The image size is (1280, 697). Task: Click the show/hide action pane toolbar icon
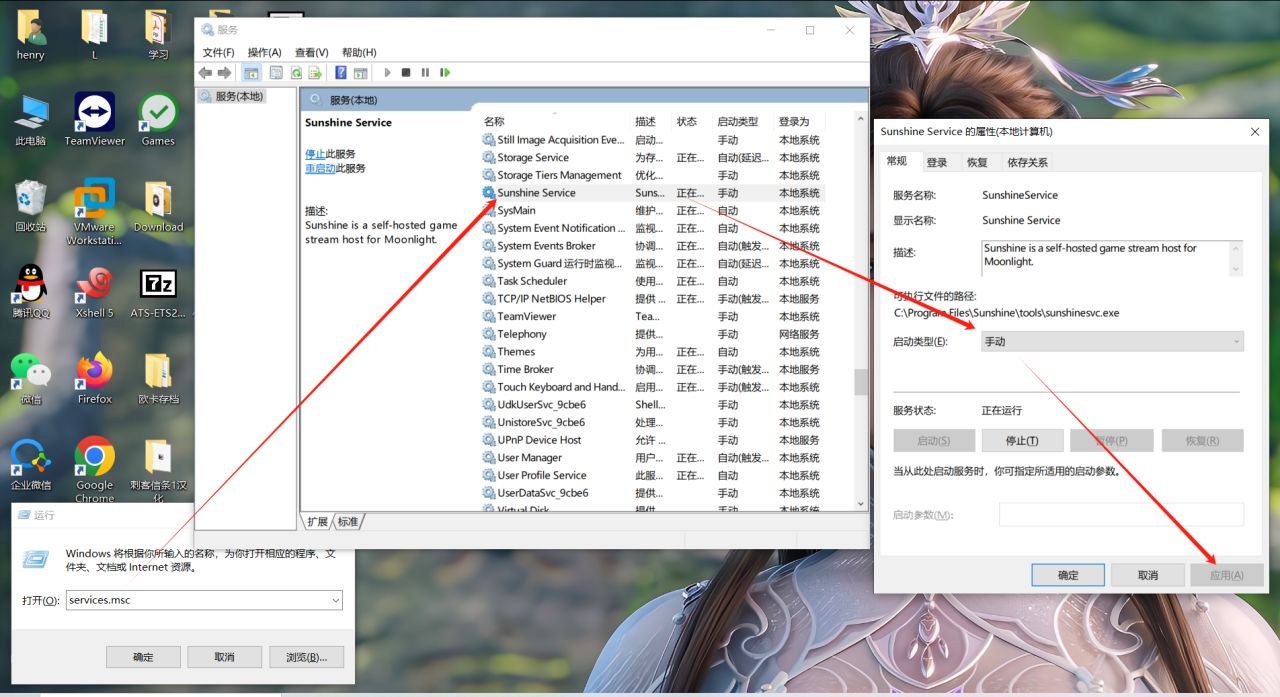[360, 72]
